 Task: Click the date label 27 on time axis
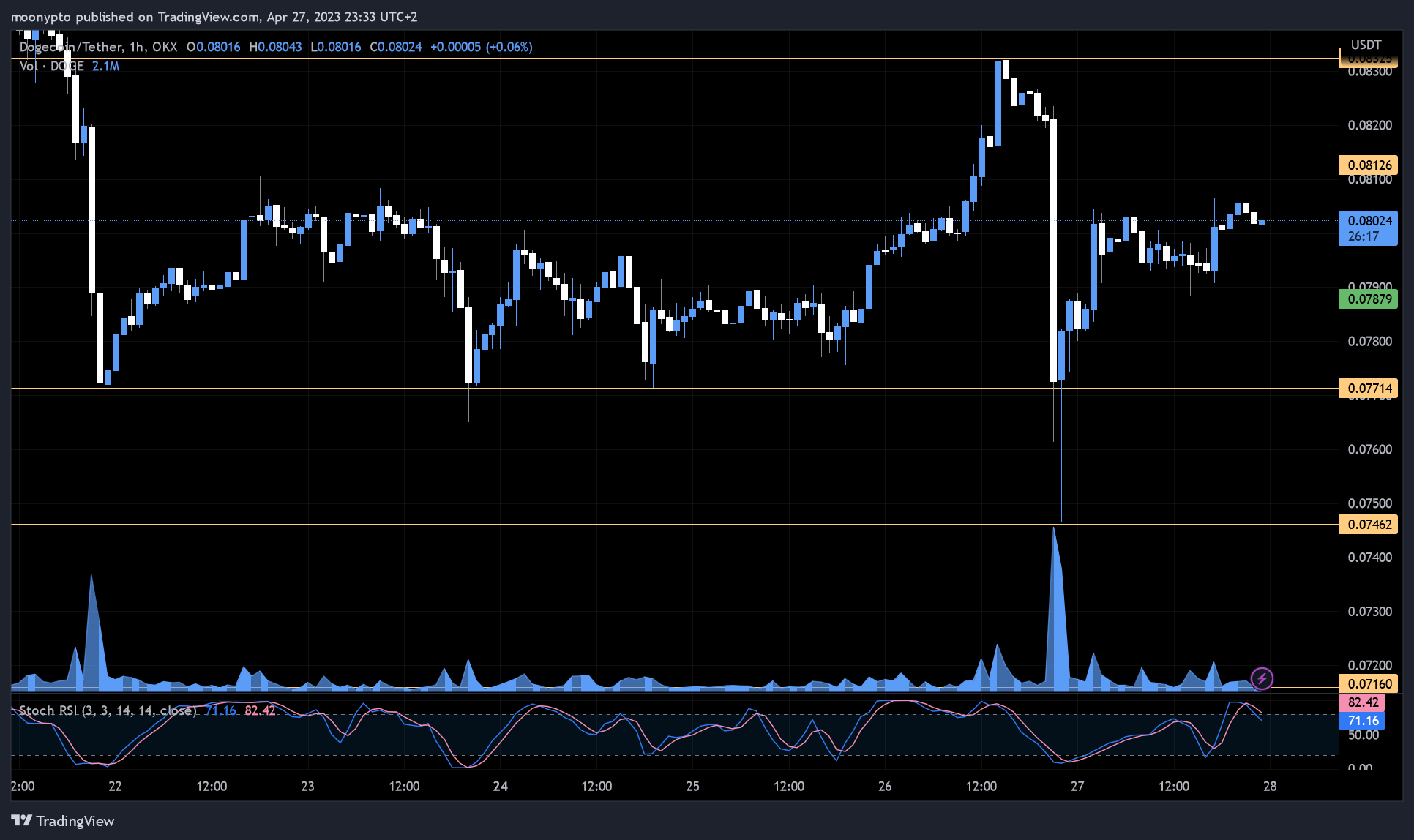click(x=1077, y=786)
